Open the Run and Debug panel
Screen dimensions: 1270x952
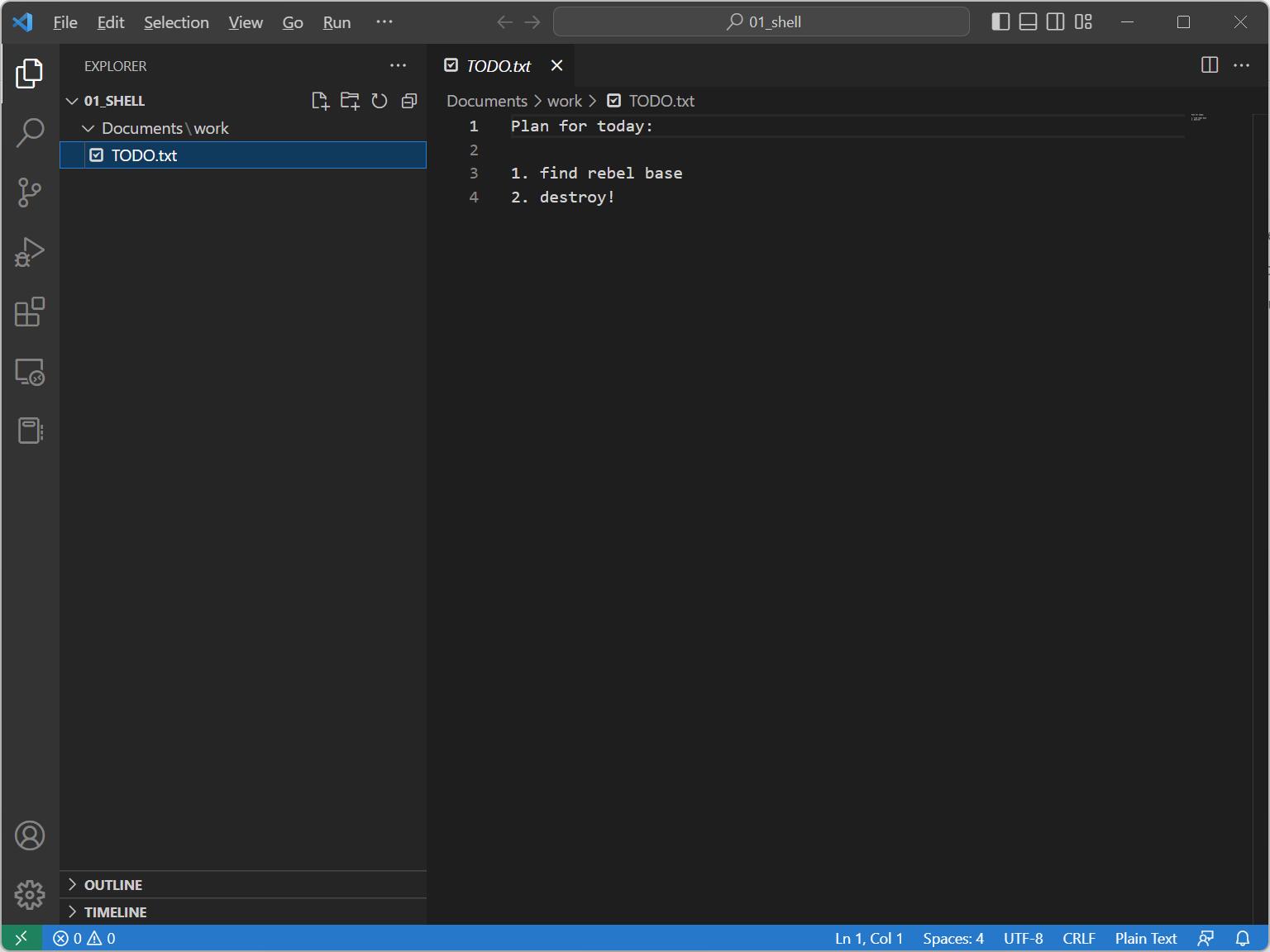[30, 252]
